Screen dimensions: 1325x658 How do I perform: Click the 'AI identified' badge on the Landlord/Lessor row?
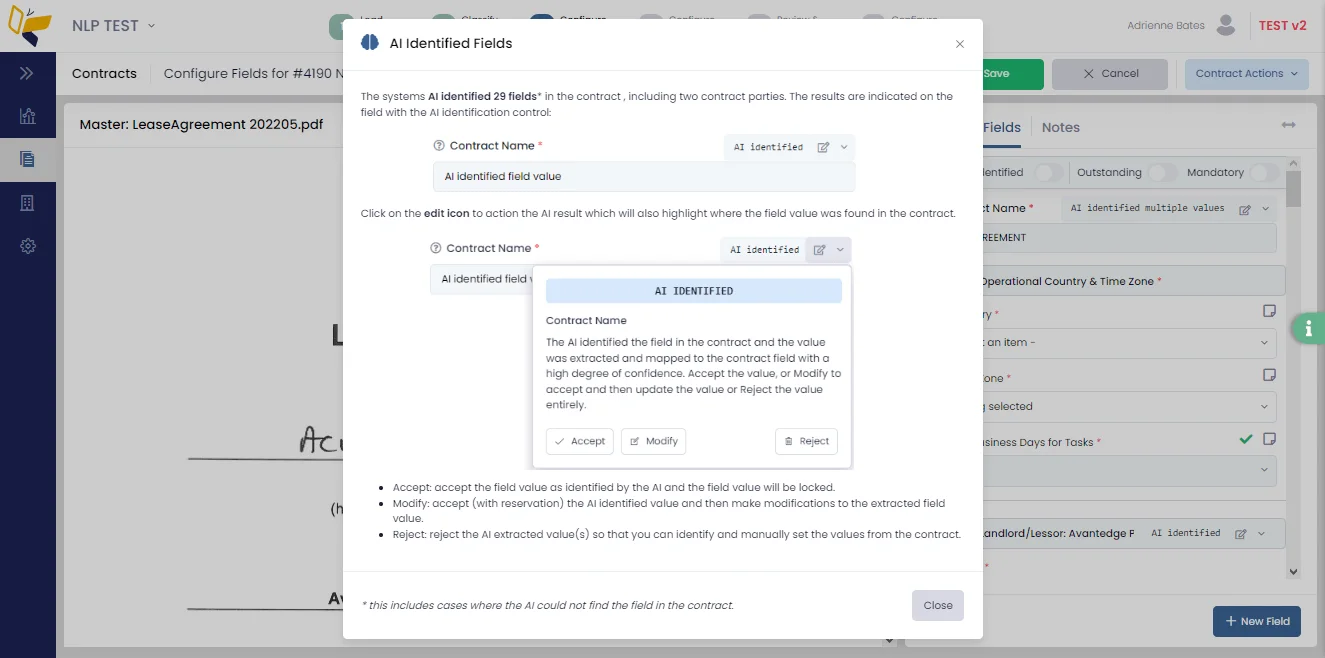1185,533
